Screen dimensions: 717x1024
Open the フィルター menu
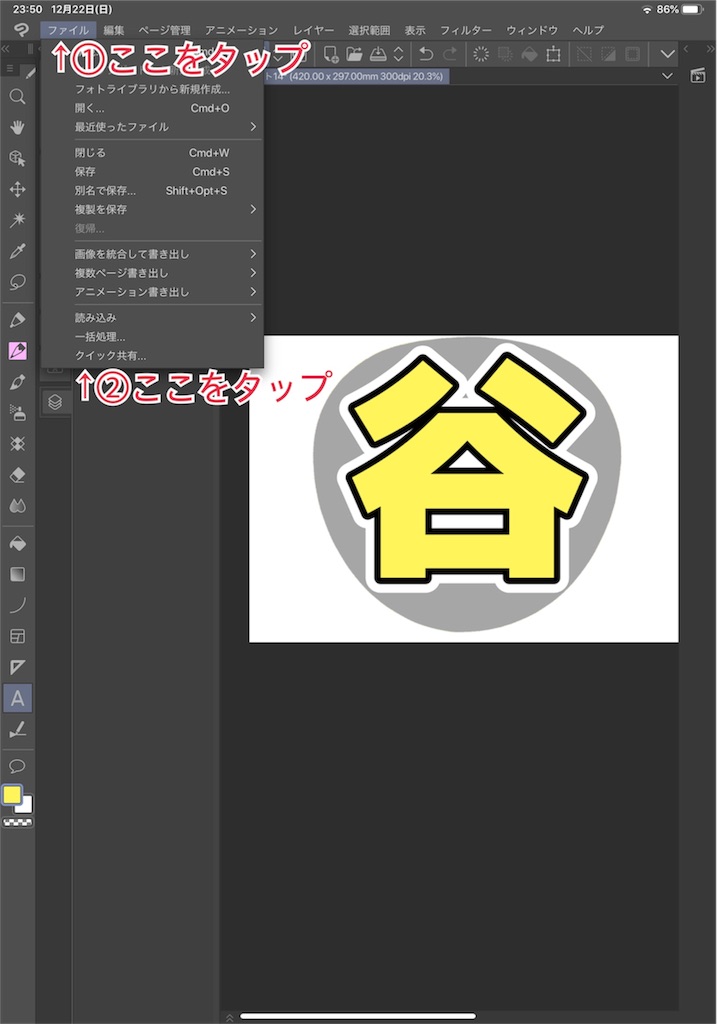pos(466,30)
